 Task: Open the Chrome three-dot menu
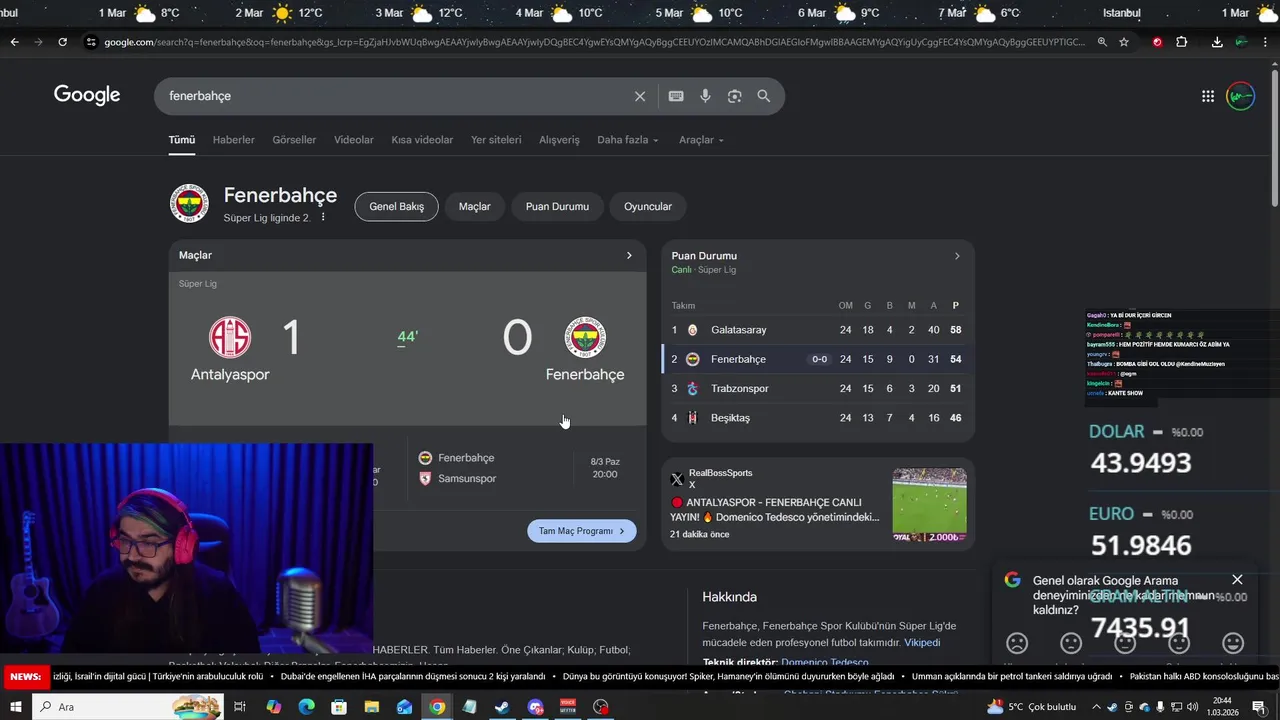[x=1266, y=42]
